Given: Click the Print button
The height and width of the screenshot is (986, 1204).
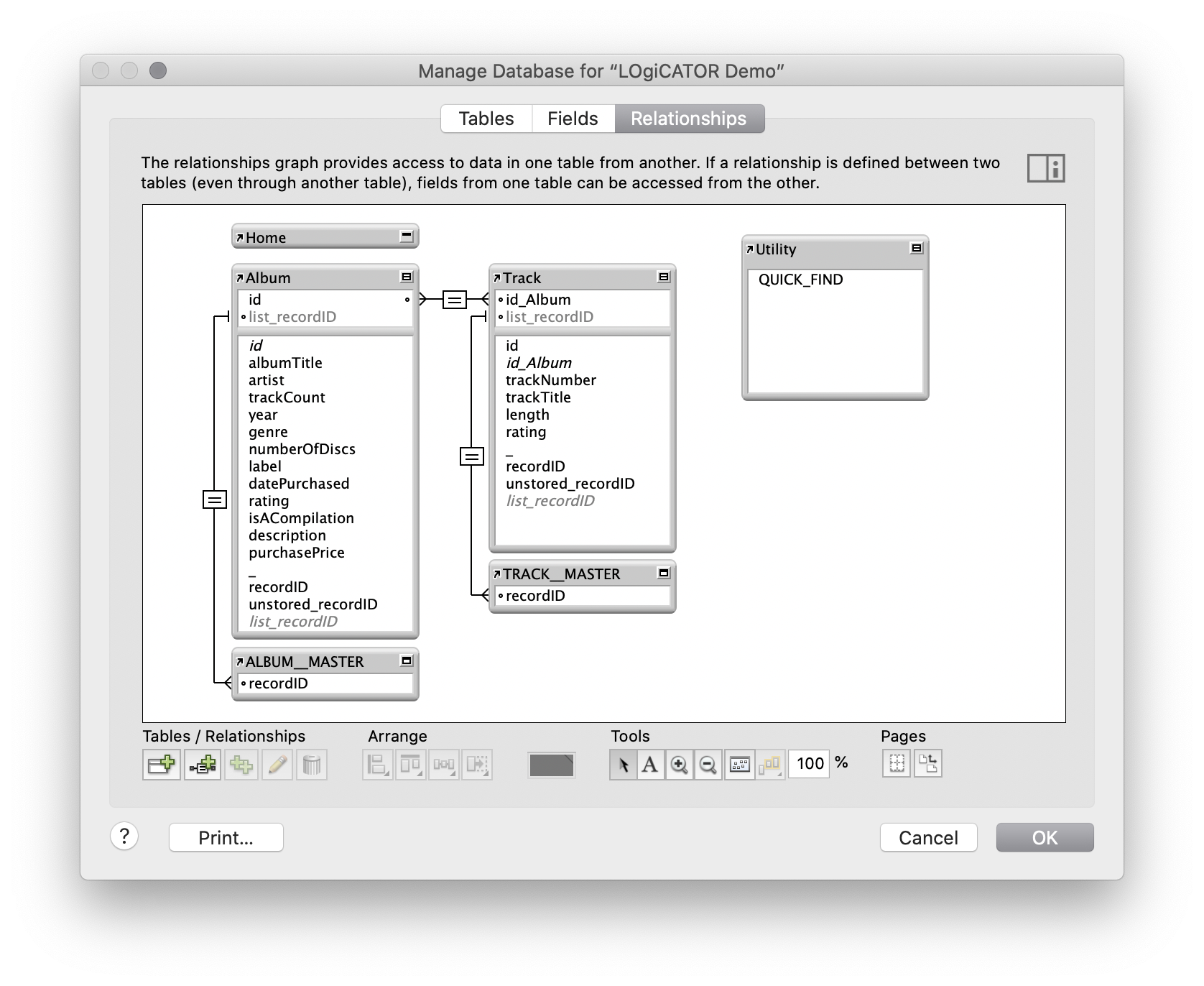Looking at the screenshot, I should pos(225,837).
